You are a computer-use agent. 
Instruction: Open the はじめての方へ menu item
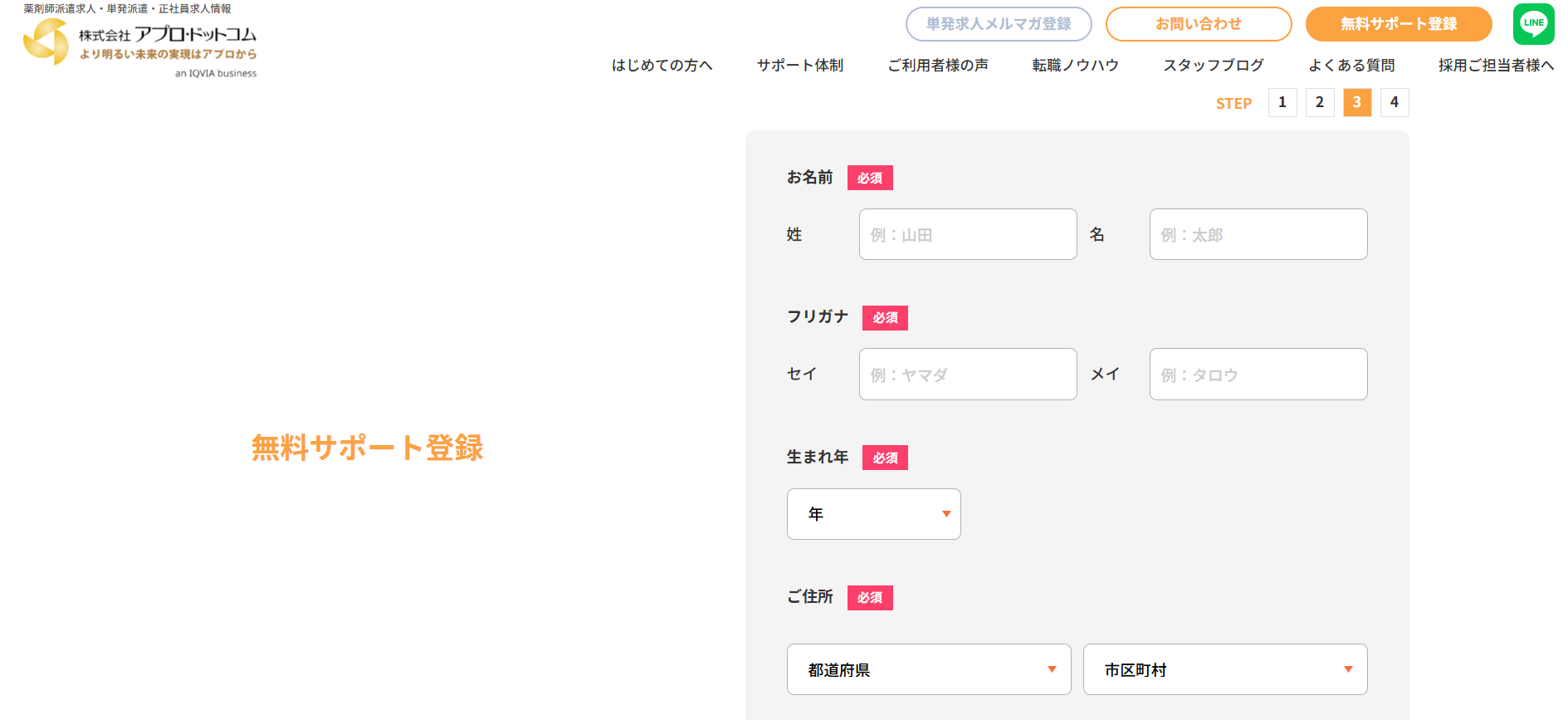662,66
